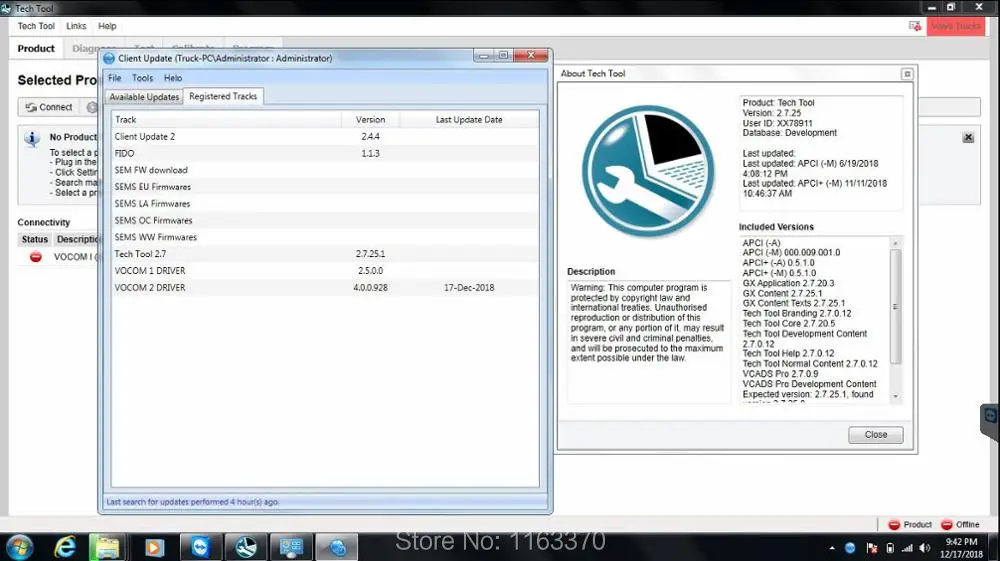
Task: Select the Registered Tracks tab
Action: (223, 96)
